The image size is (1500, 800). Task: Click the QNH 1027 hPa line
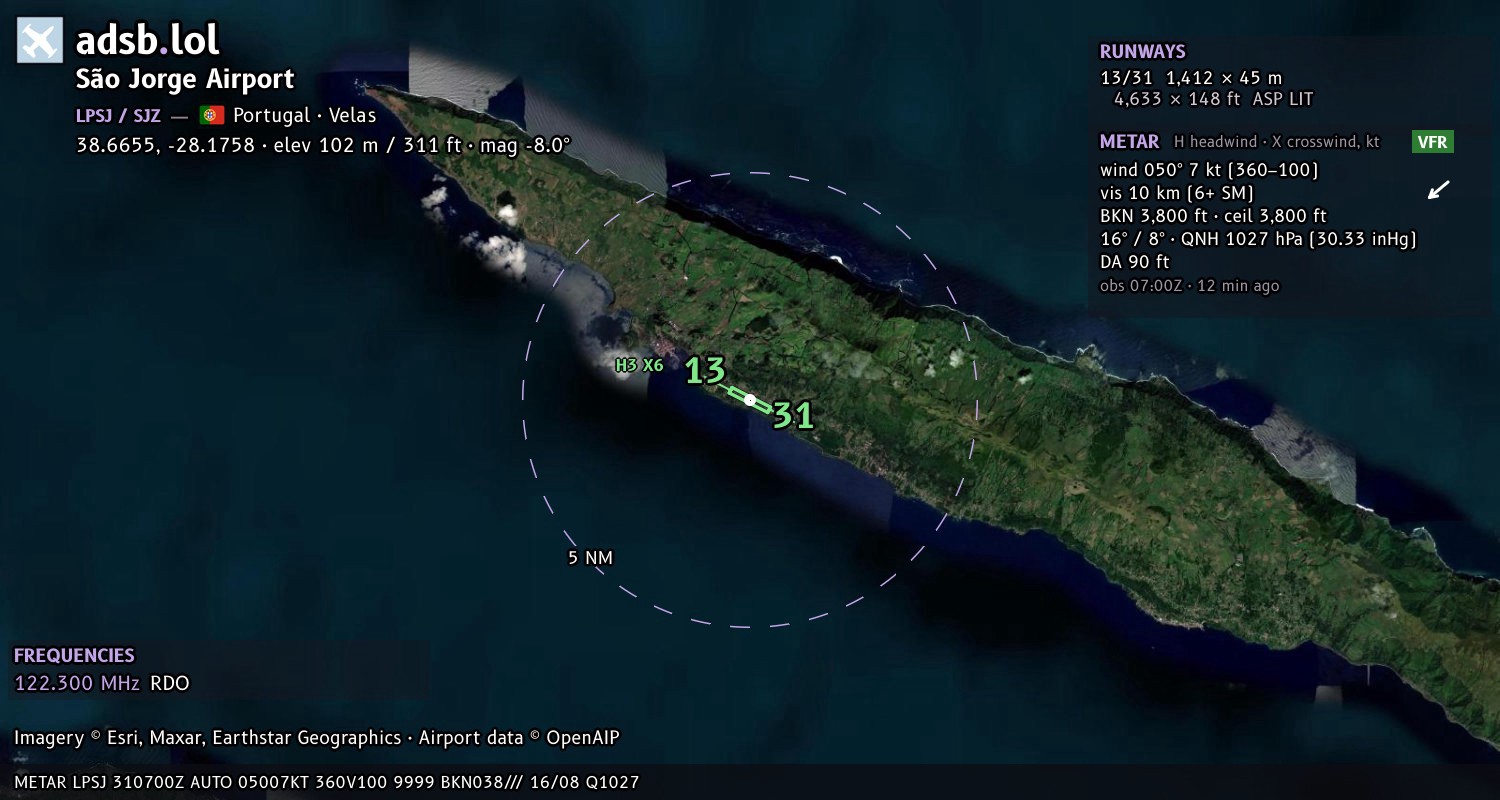[1259, 239]
